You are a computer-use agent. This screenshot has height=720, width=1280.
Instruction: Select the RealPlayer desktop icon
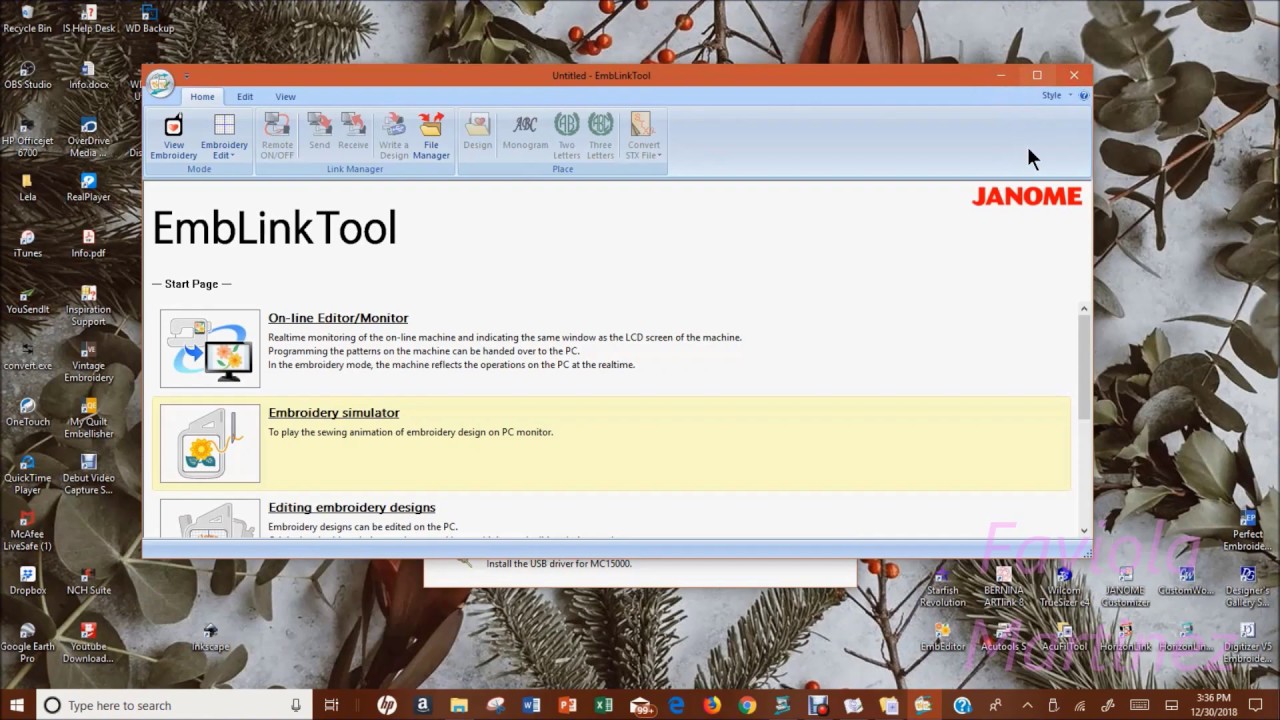pos(88,187)
